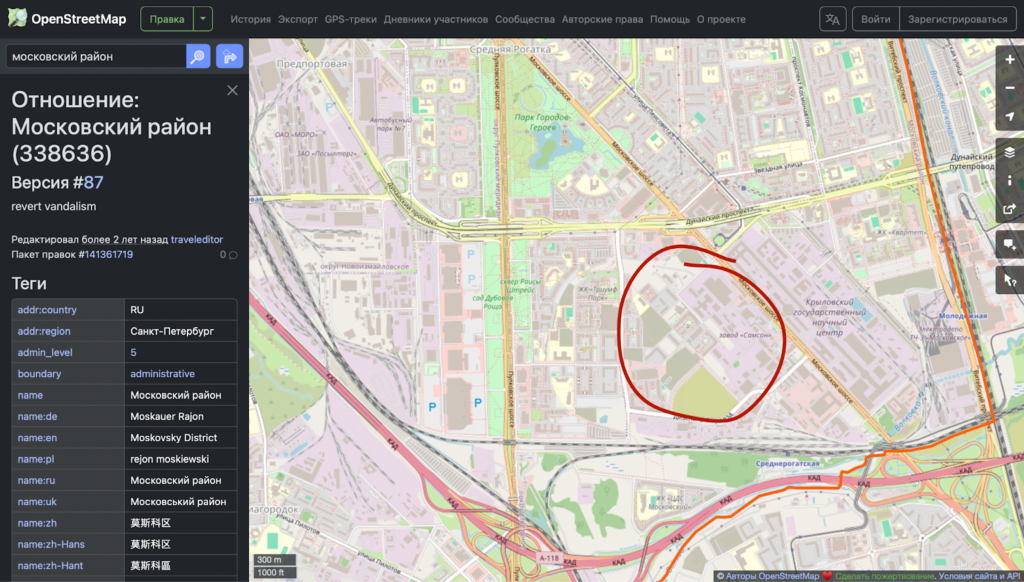Screen dimensions: 1024x582
Task: Open the map legend info
Action: pos(1009,181)
